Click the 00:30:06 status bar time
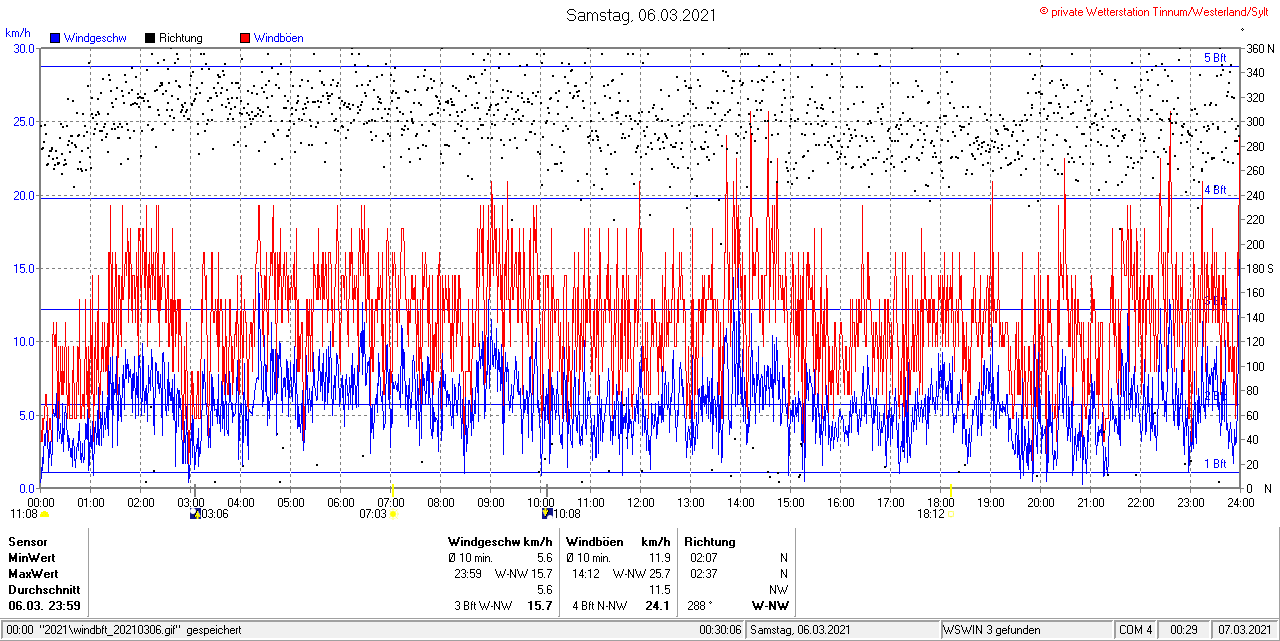This screenshot has width=1280, height=641. pyautogui.click(x=720, y=630)
